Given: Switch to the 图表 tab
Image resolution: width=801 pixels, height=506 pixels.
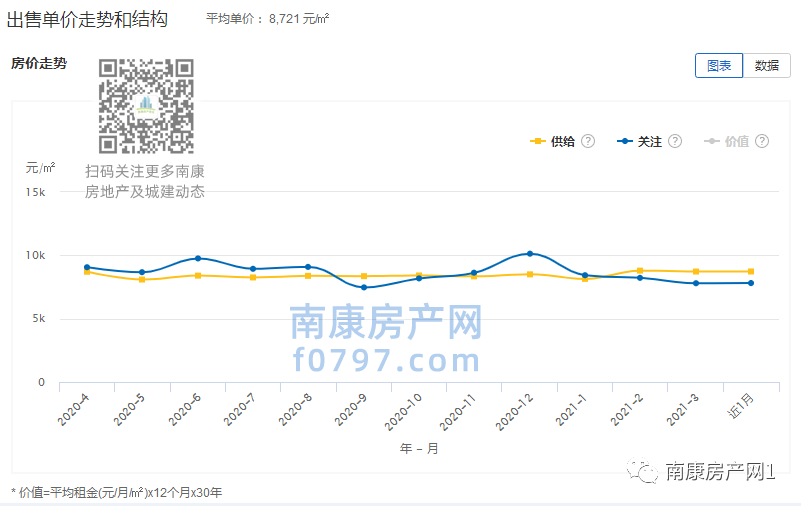Looking at the screenshot, I should (x=719, y=65).
